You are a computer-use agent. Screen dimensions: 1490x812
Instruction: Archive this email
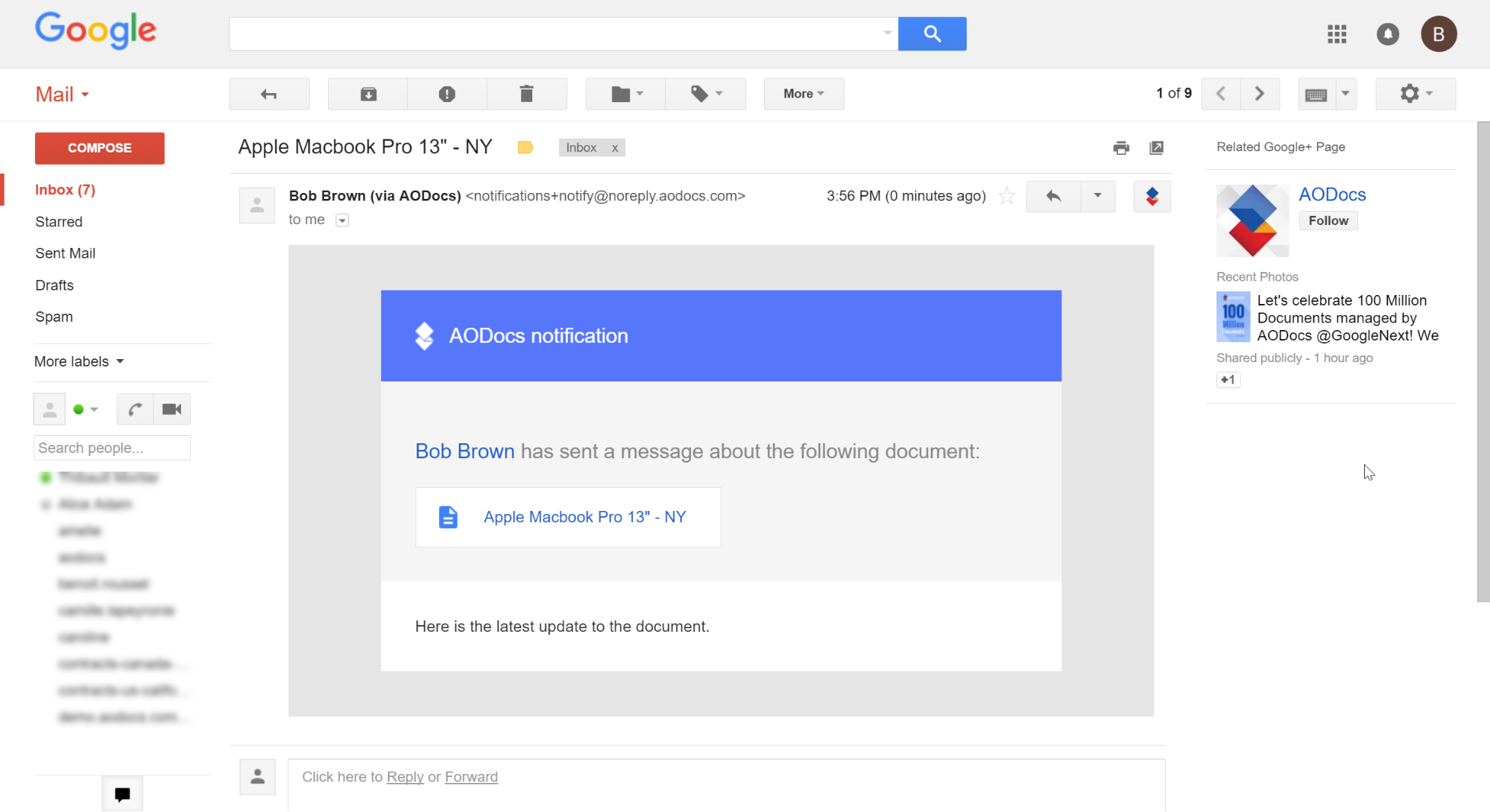click(368, 94)
